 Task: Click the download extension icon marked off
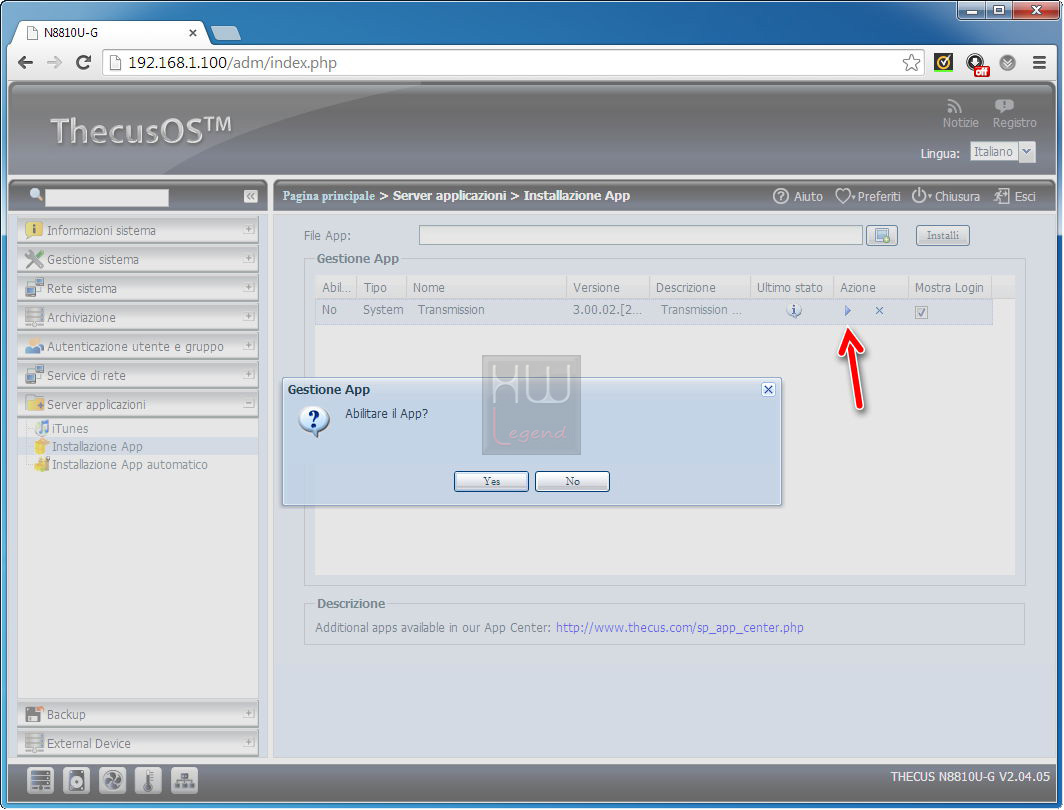976,64
